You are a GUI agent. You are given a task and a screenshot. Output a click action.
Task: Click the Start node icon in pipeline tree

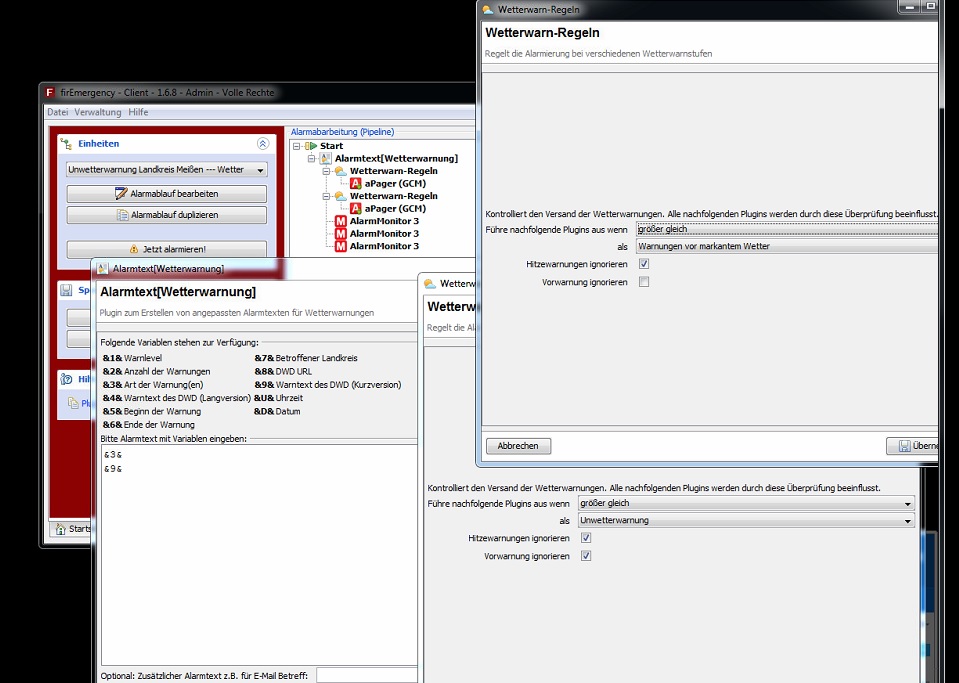click(310, 146)
